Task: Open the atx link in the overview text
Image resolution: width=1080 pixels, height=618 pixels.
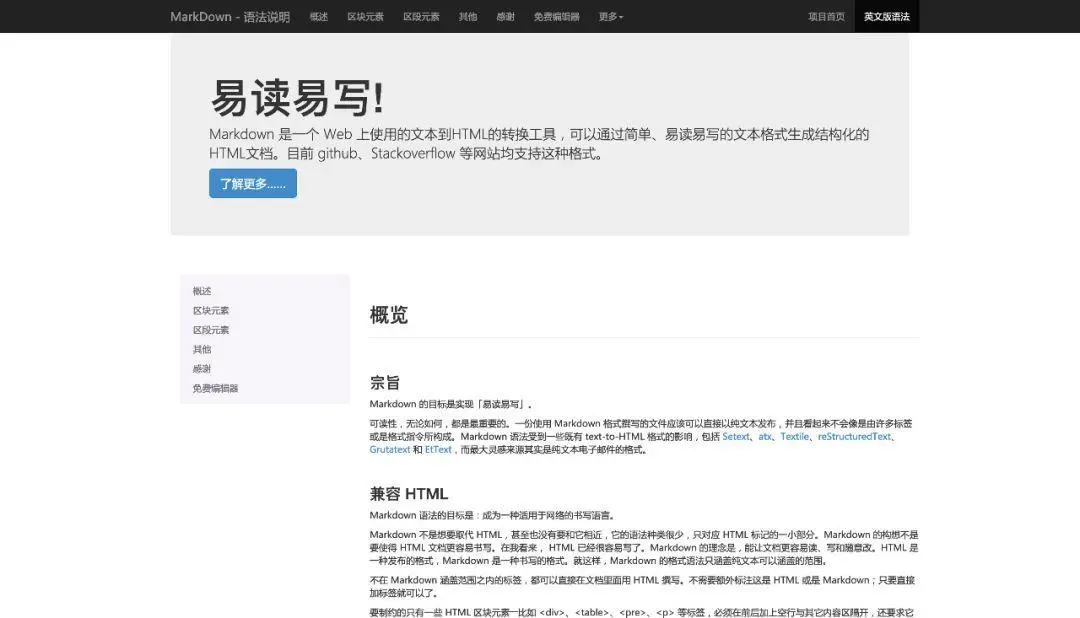Action: [x=764, y=436]
